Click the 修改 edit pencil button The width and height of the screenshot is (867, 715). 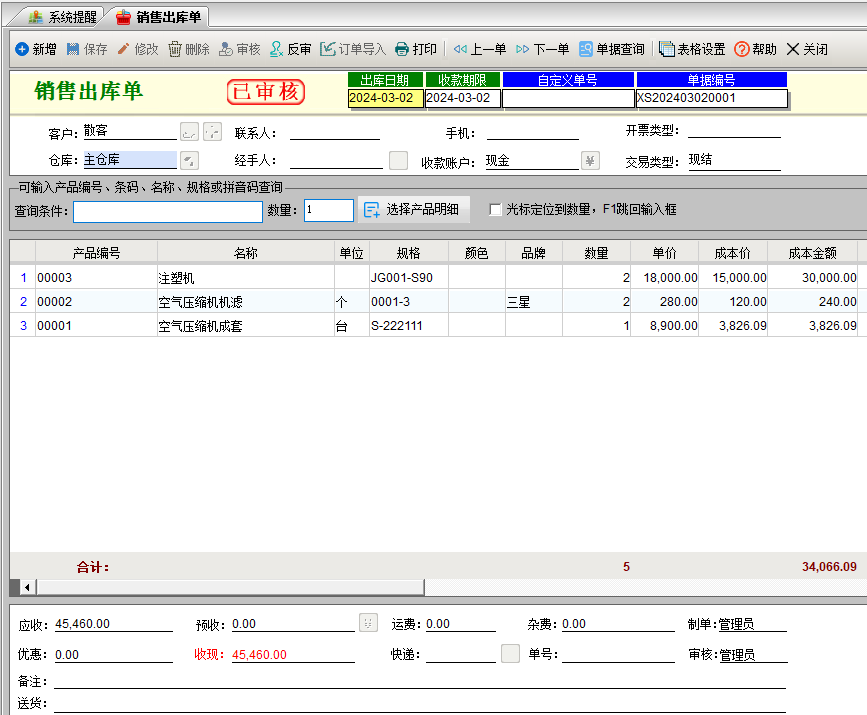[x=138, y=49]
